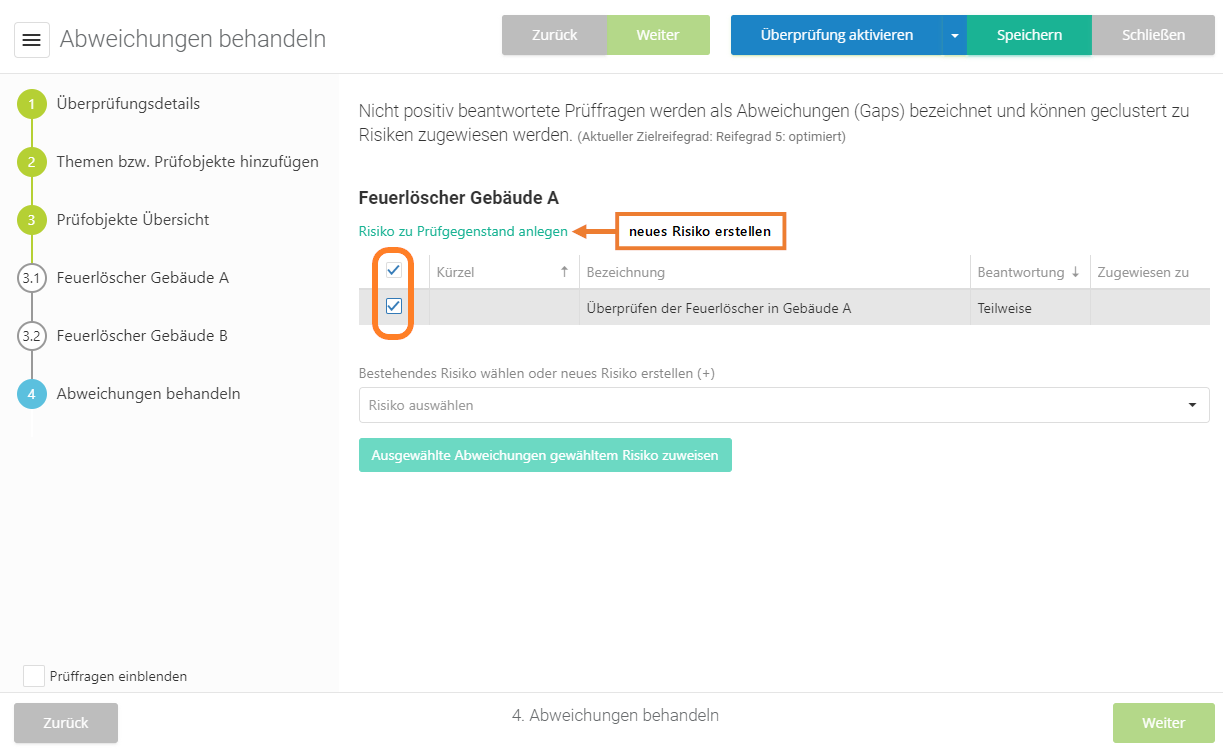Click the step 2 circle icon
This screenshot has height=750, width=1223.
pyautogui.click(x=32, y=162)
